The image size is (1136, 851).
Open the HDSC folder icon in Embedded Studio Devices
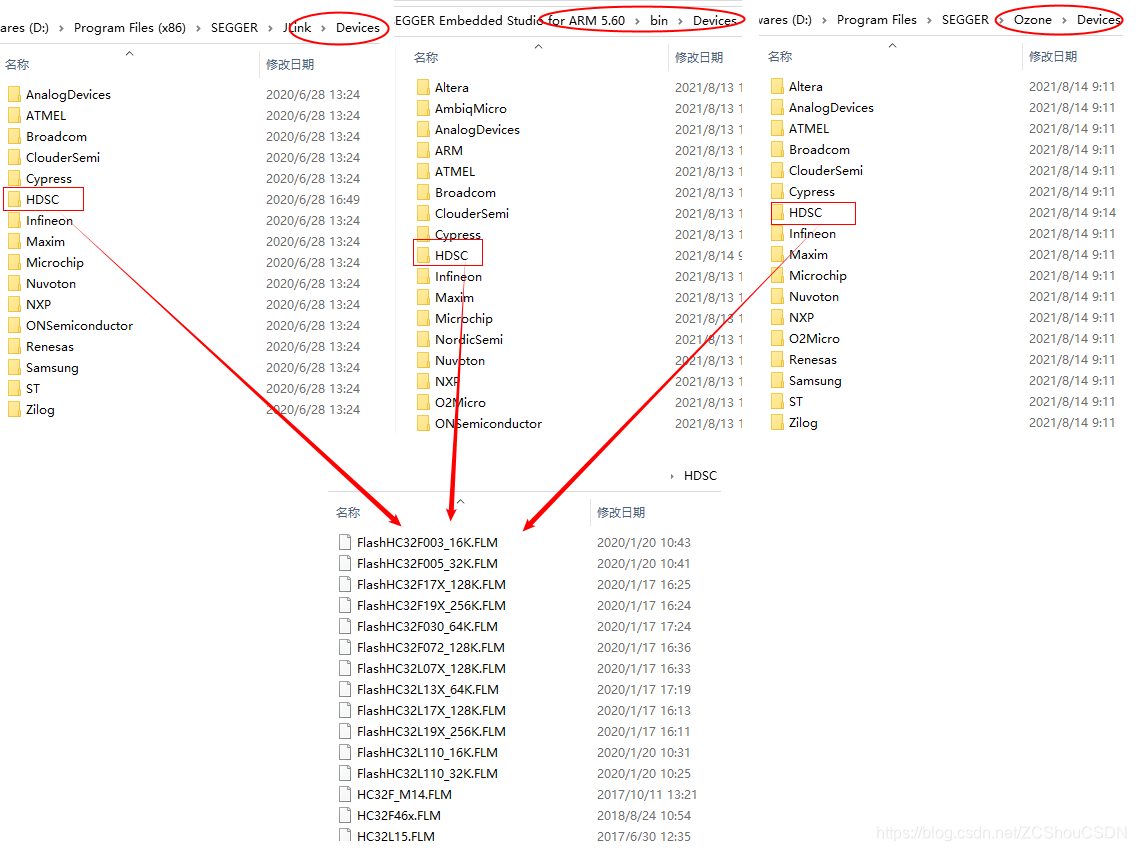[x=424, y=255]
